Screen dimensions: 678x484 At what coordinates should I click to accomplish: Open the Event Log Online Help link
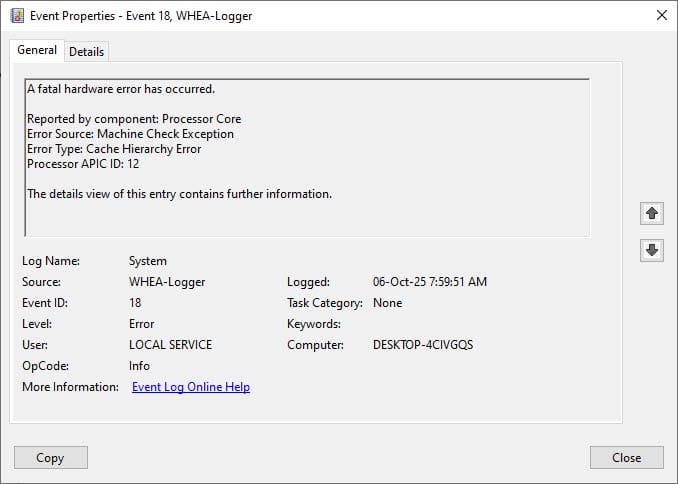[x=191, y=387]
